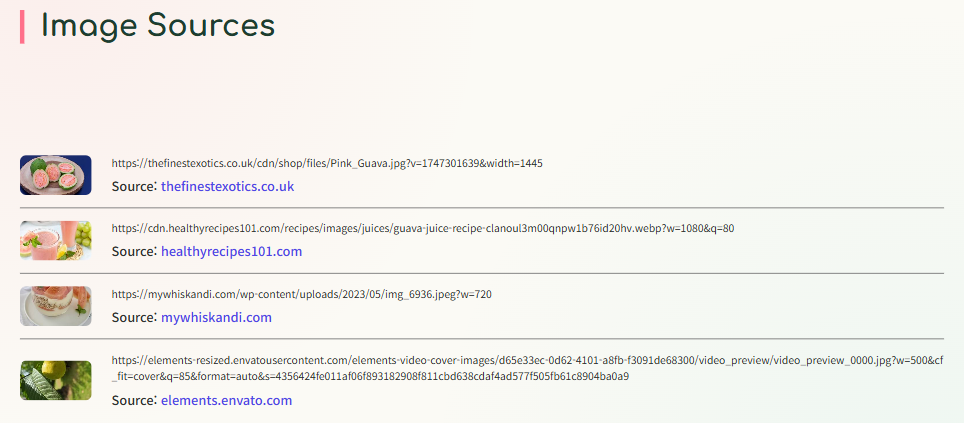Click the Pink_Guava.jpg image URL text
The width and height of the screenshot is (964, 423).
coord(327,163)
